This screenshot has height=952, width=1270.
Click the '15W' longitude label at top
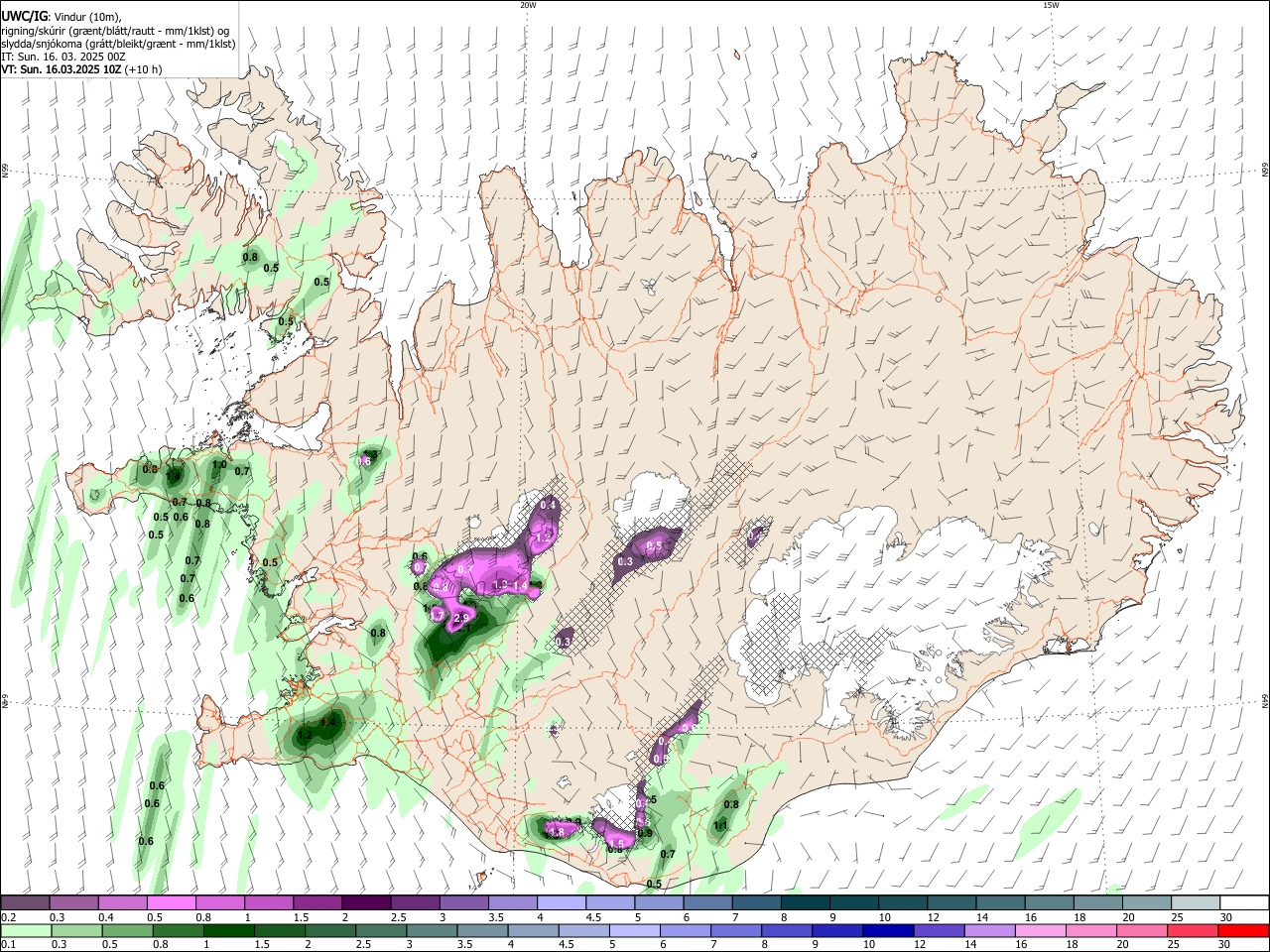(1051, 5)
